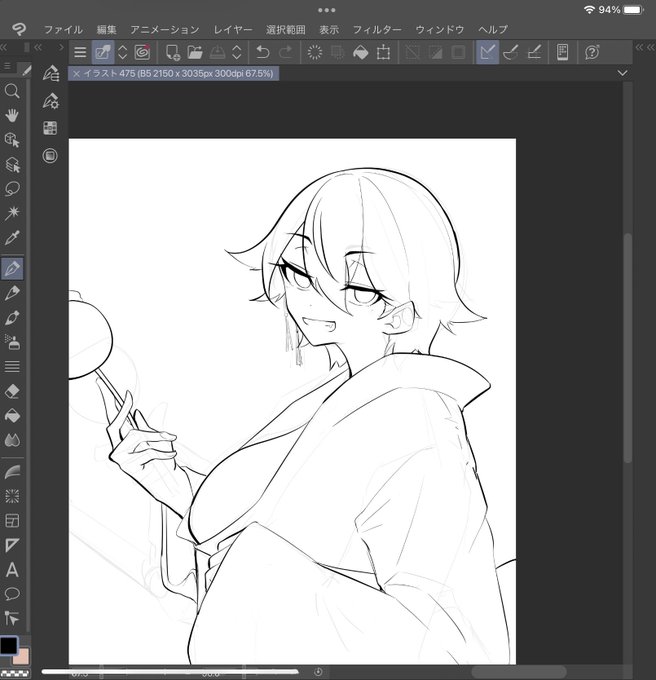Open the Brush Size palette icon

click(x=50, y=128)
